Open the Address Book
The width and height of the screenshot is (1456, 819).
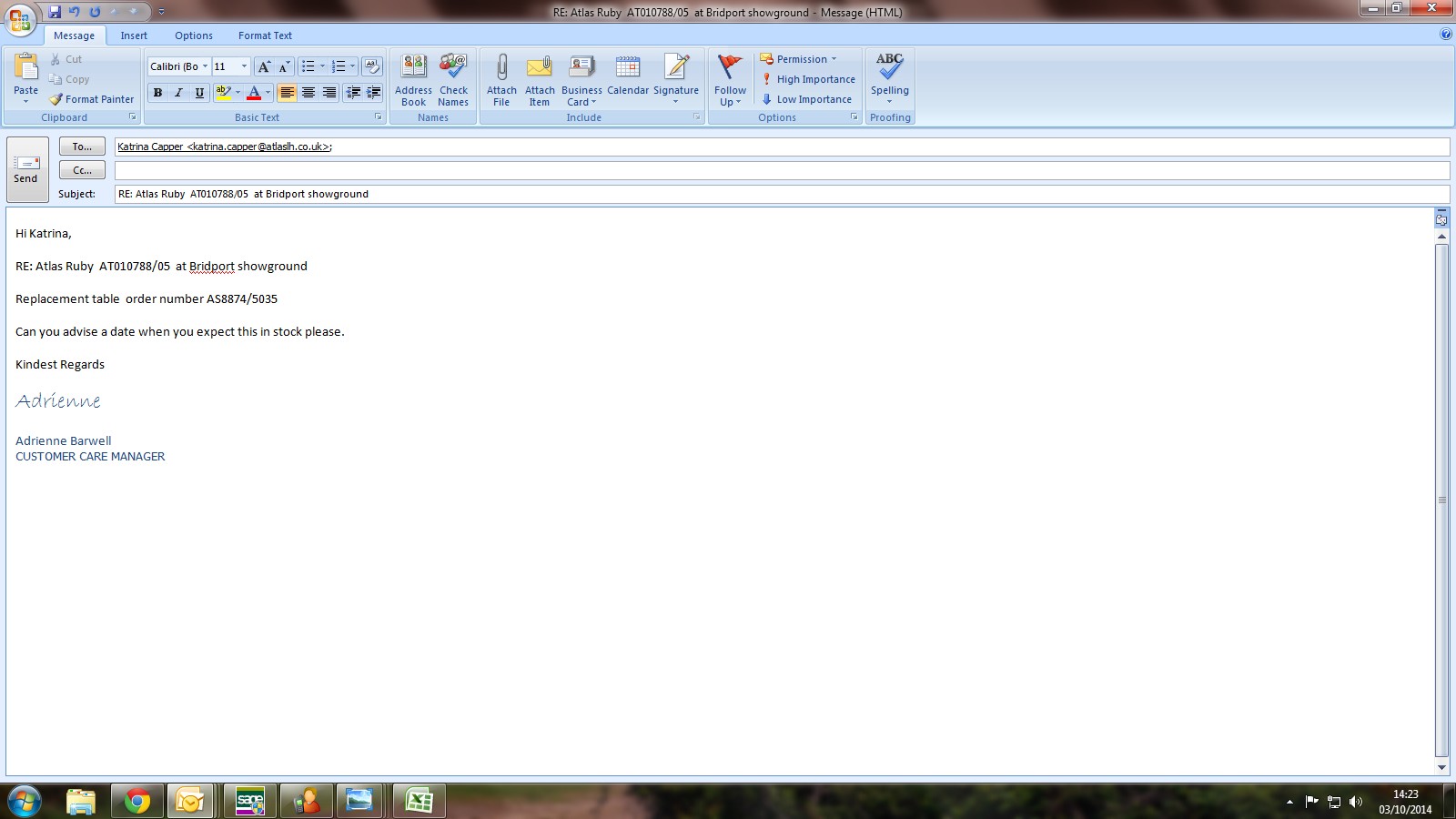pos(413,80)
